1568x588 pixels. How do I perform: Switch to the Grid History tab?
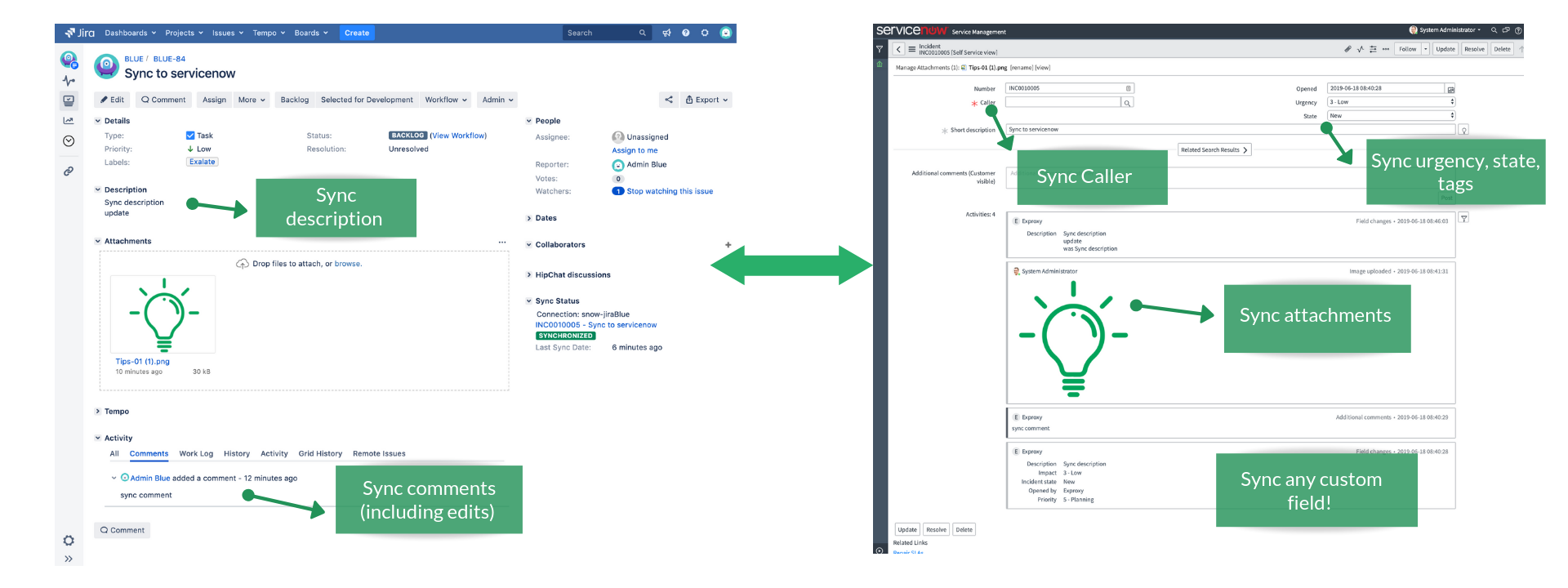click(320, 454)
